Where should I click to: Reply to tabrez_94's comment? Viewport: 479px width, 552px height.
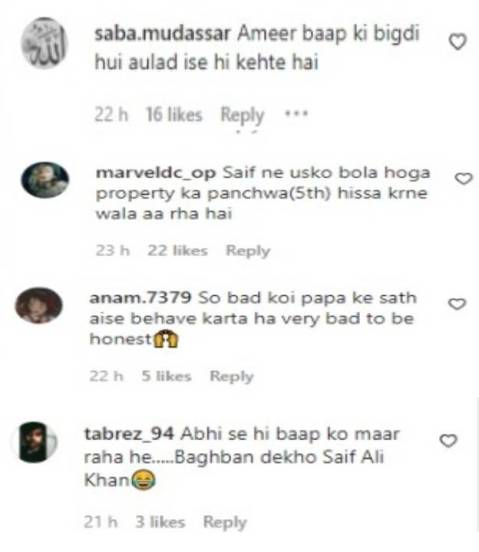pyautogui.click(x=225, y=522)
